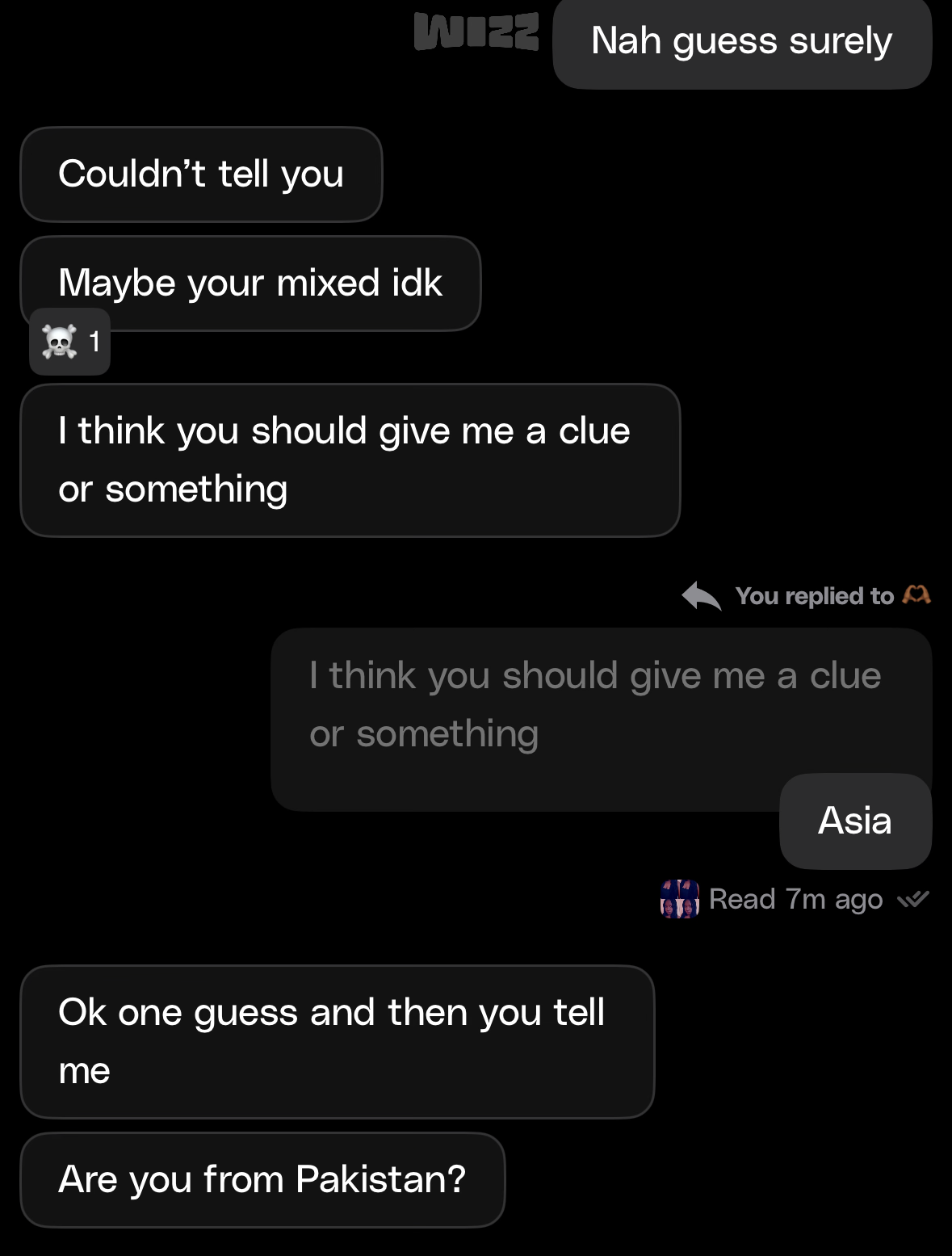
Task: Select the "Nah guess surely" message
Action: (x=741, y=42)
